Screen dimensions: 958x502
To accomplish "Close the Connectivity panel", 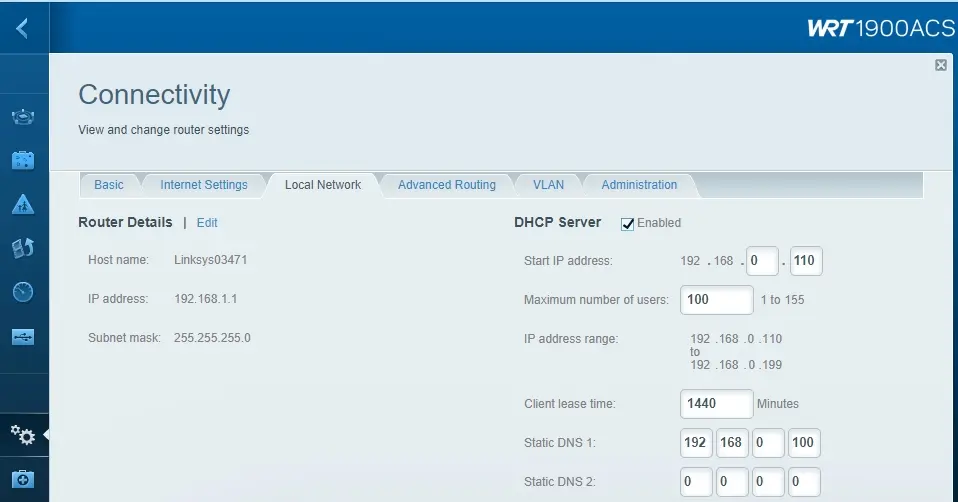I will [x=941, y=65].
